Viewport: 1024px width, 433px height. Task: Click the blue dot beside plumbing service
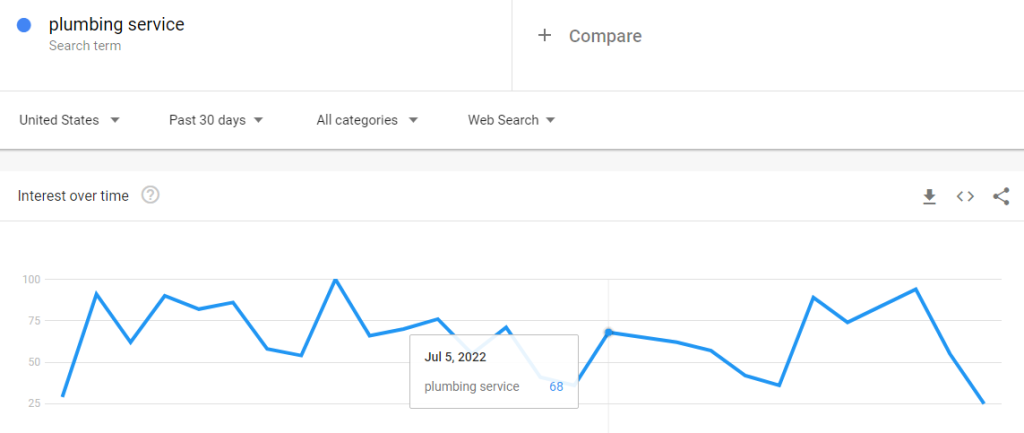pyautogui.click(x=24, y=25)
